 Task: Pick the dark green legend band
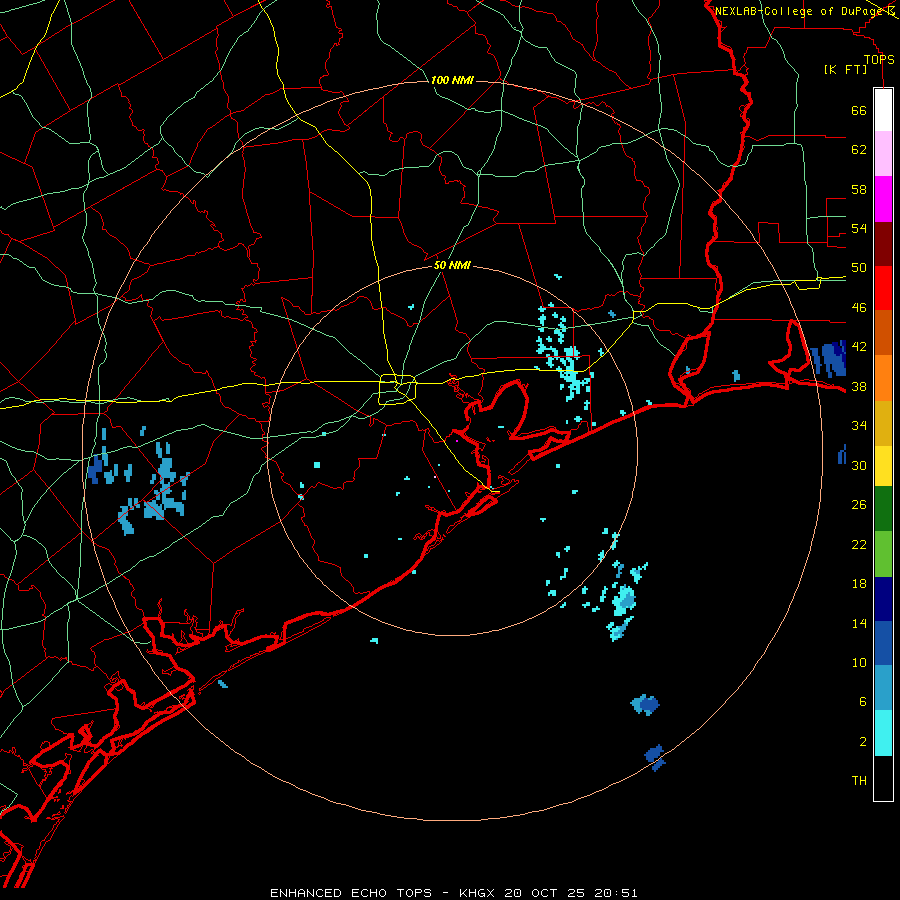(883, 509)
